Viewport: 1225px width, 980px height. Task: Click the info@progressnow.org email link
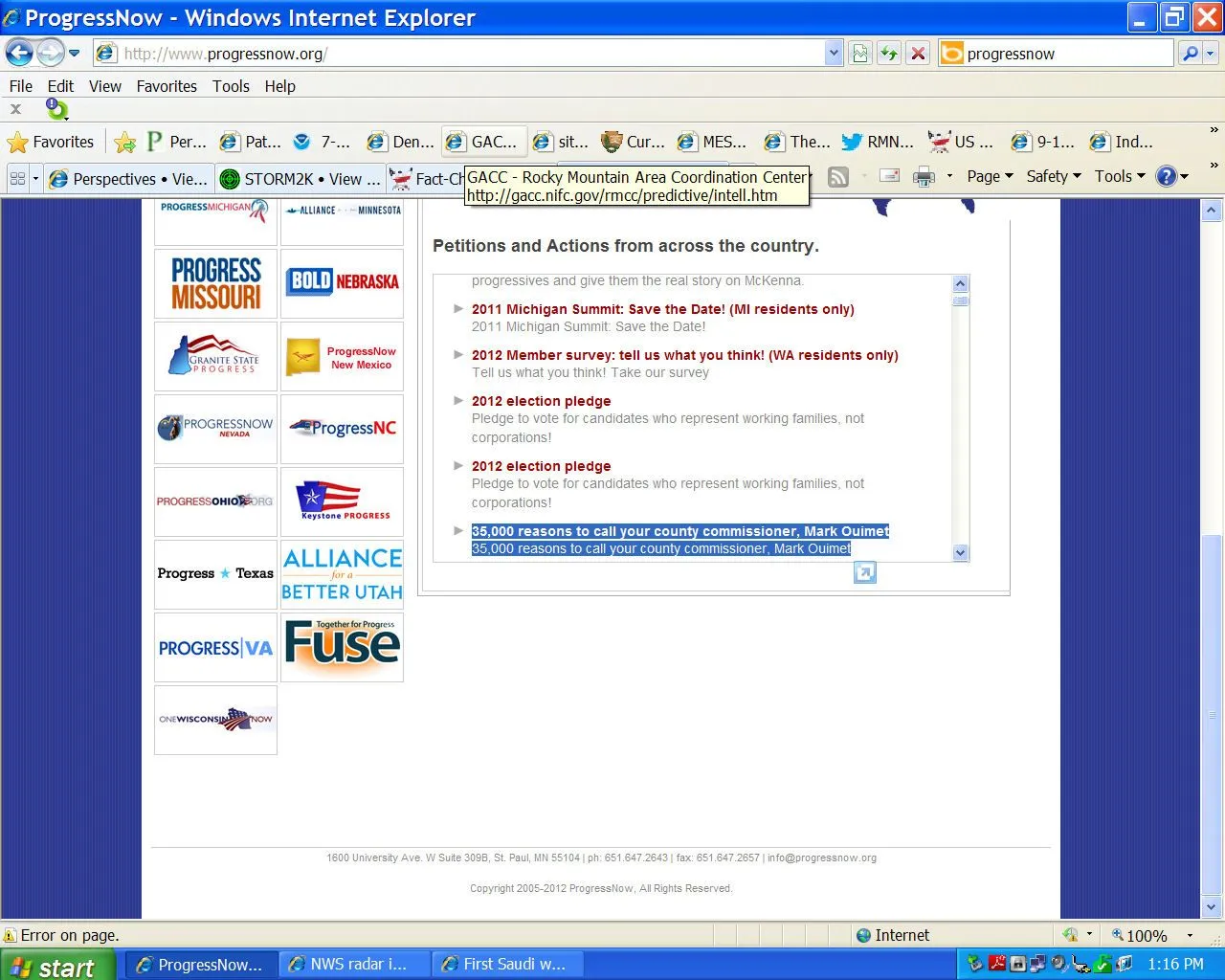coord(822,858)
